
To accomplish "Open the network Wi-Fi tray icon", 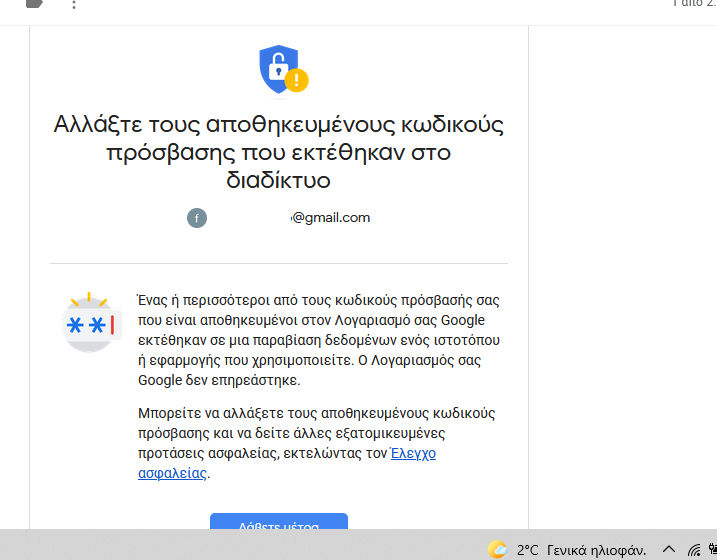I will [x=694, y=549].
